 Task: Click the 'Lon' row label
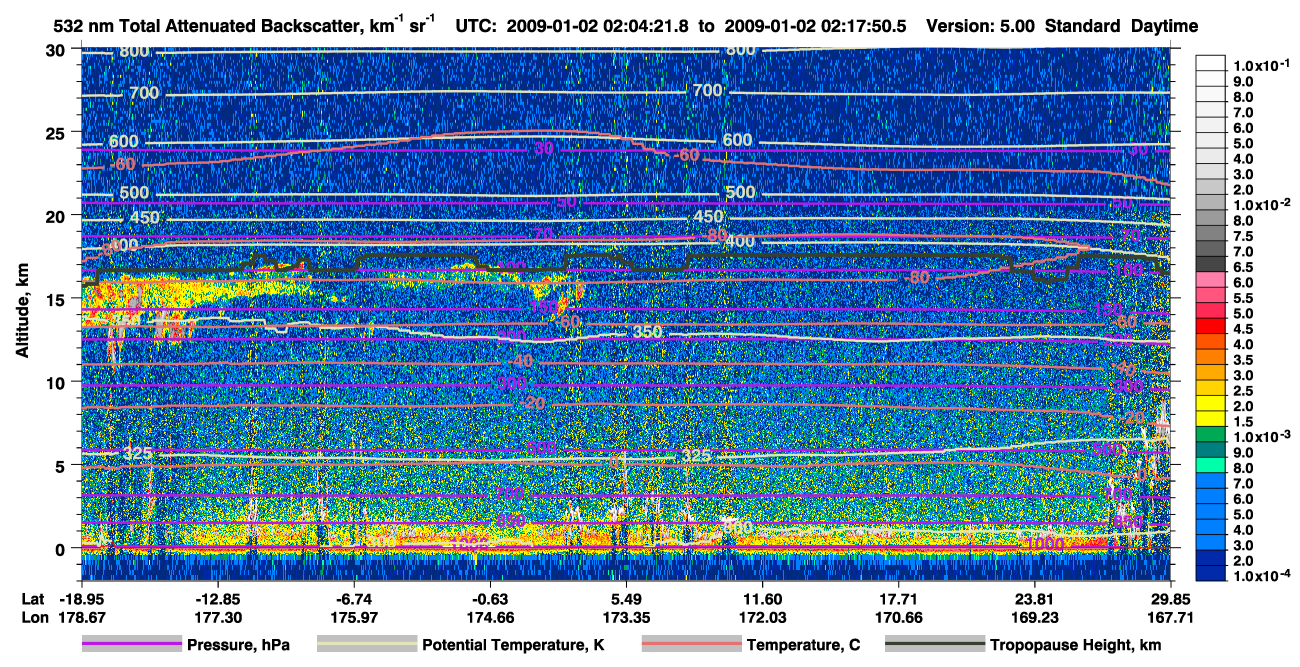pyautogui.click(x=33, y=617)
